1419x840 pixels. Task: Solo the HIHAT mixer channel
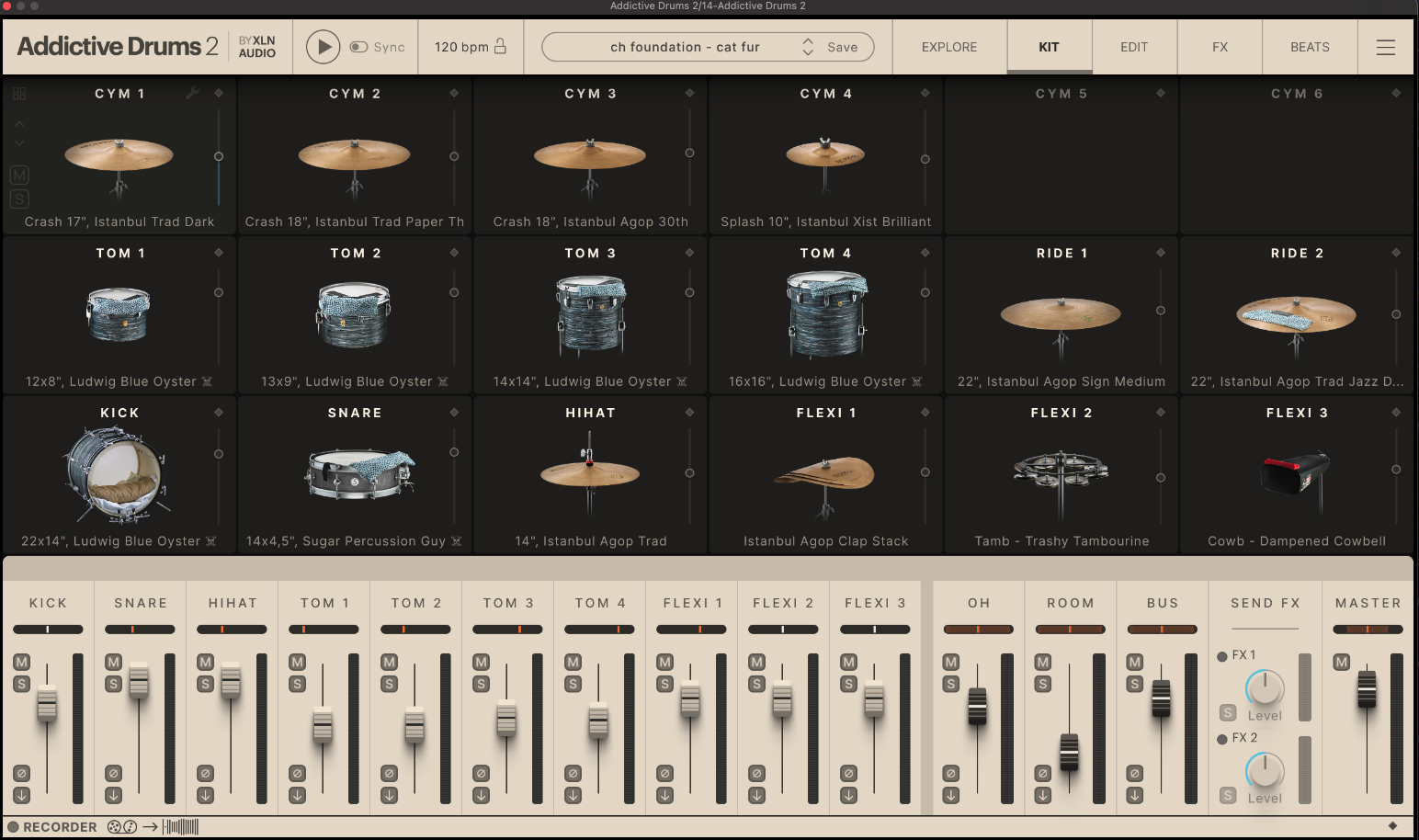(x=205, y=684)
